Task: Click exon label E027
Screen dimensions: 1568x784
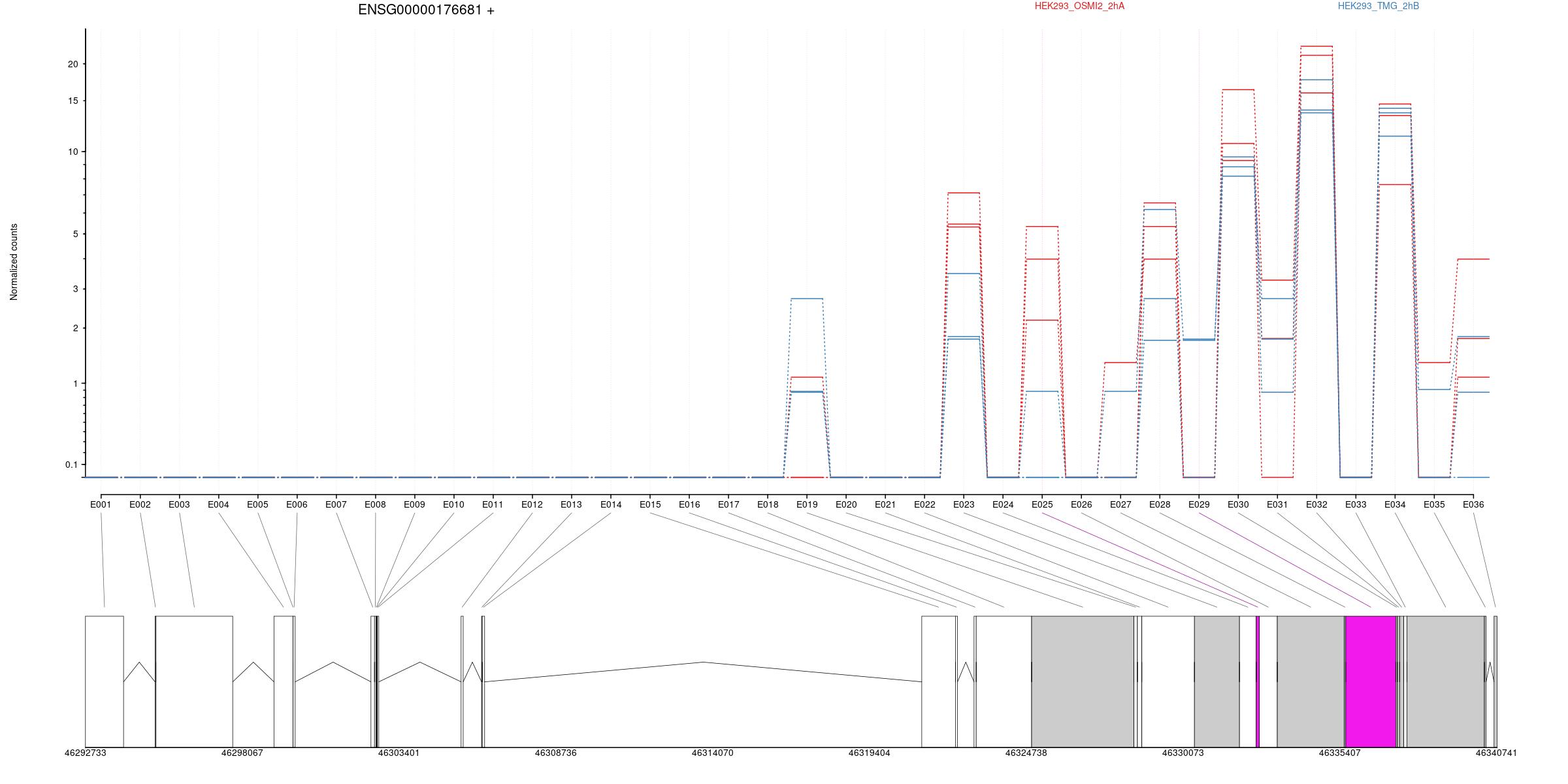Action: coord(1120,504)
